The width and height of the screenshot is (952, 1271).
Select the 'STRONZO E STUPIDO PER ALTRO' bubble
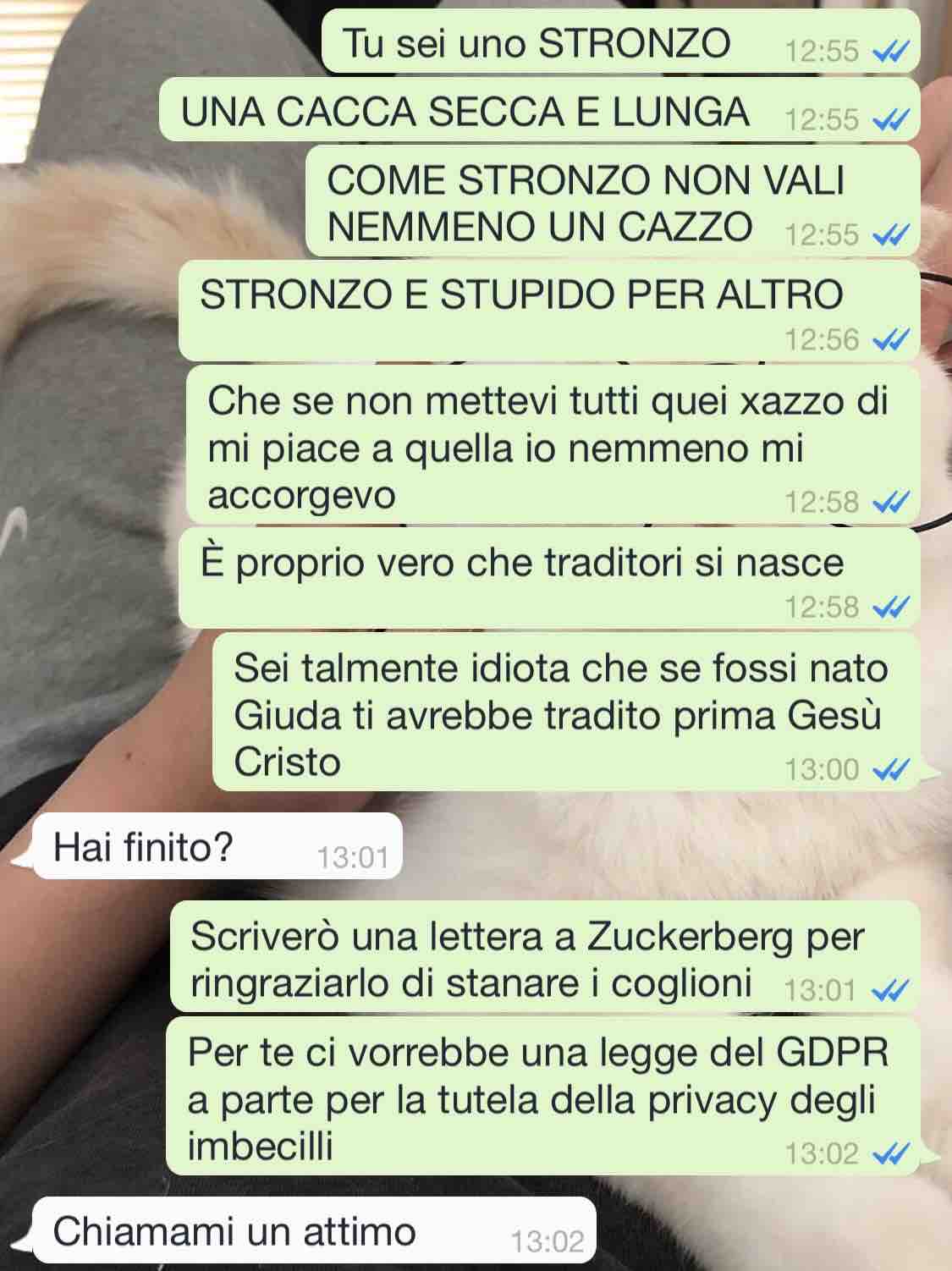tap(549, 311)
